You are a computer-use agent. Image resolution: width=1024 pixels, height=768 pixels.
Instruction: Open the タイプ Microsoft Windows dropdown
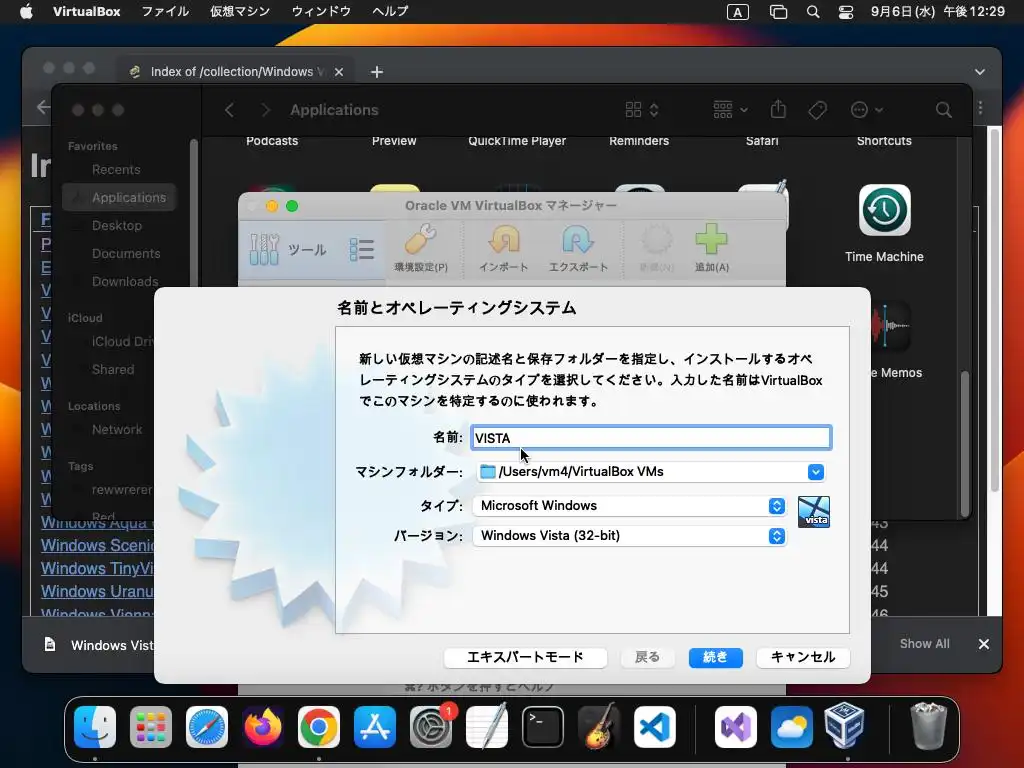click(630, 505)
